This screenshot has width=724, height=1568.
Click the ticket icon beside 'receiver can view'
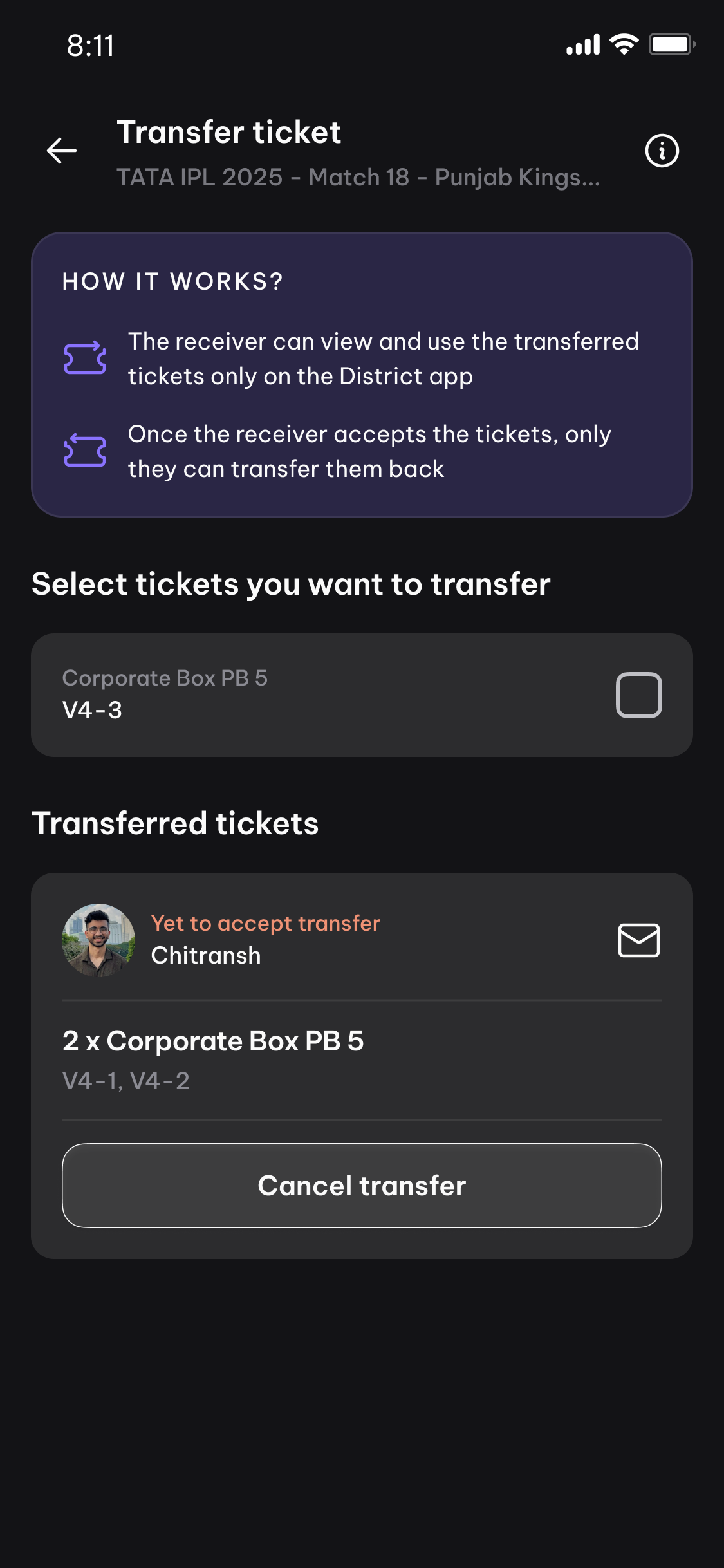point(85,358)
